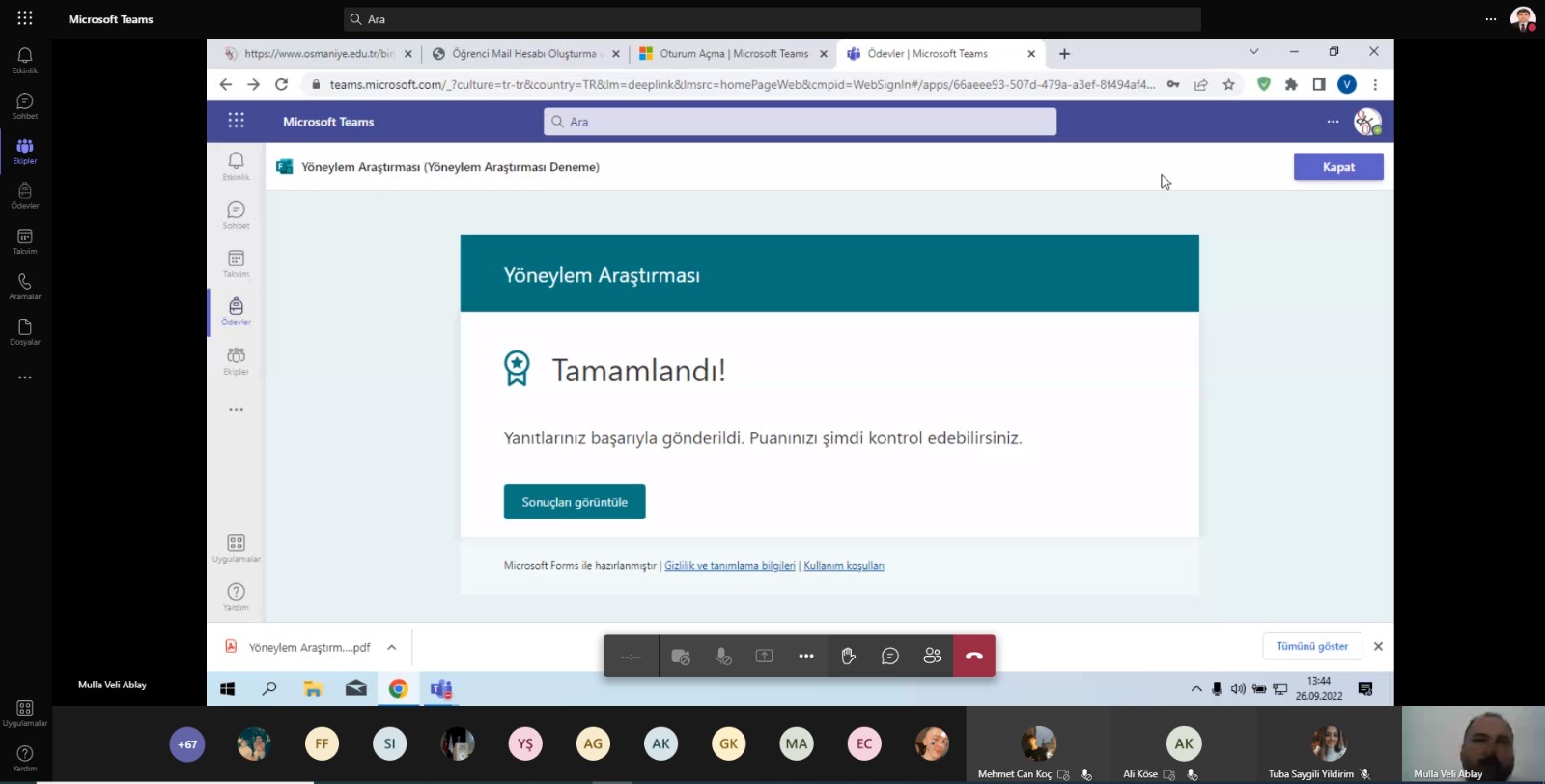Open Ekipler teams in the left sidebar
This screenshot has width=1545, height=784.
(25, 151)
